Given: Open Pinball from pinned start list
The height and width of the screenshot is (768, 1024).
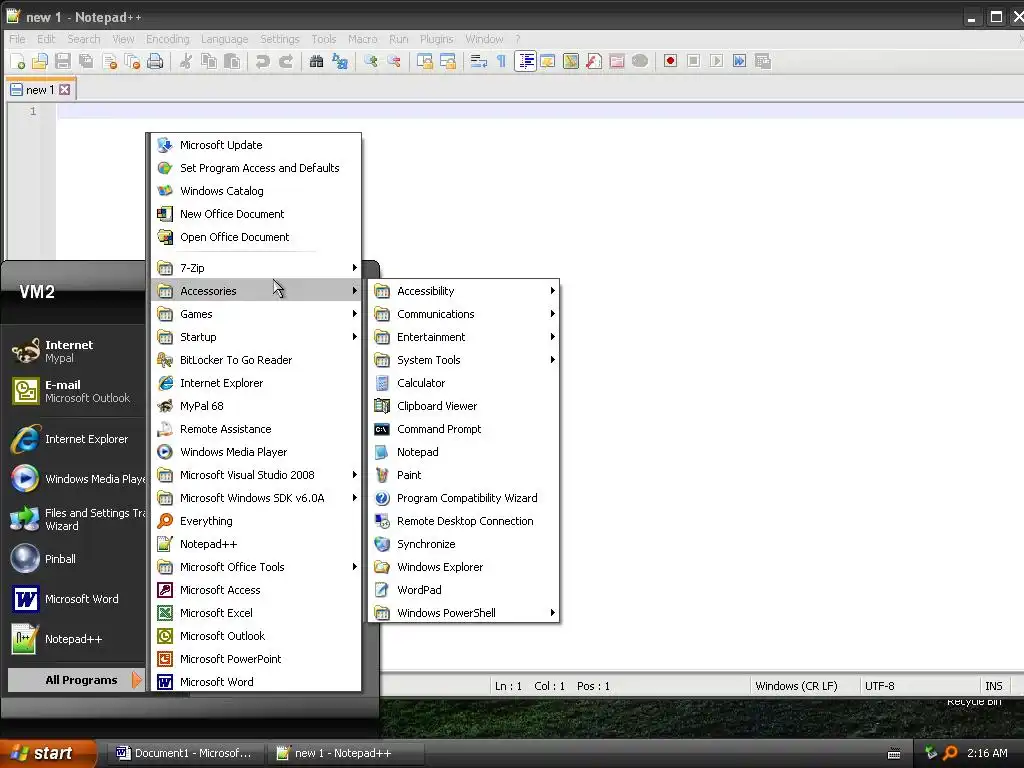Looking at the screenshot, I should 76,559.
